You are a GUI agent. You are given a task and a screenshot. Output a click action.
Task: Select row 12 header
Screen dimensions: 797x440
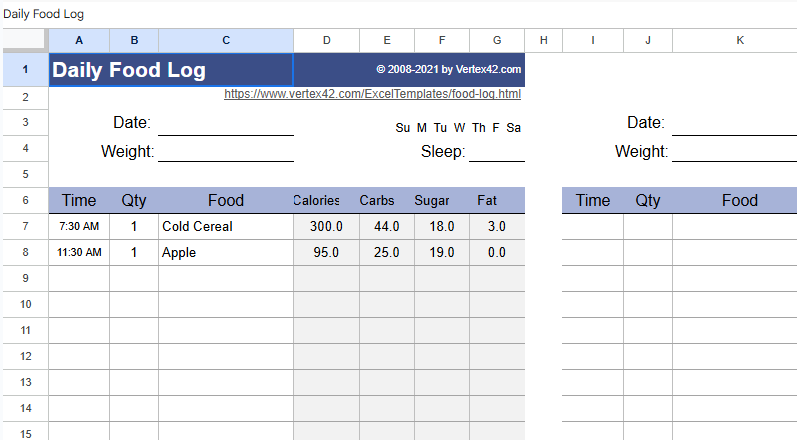pos(25,356)
